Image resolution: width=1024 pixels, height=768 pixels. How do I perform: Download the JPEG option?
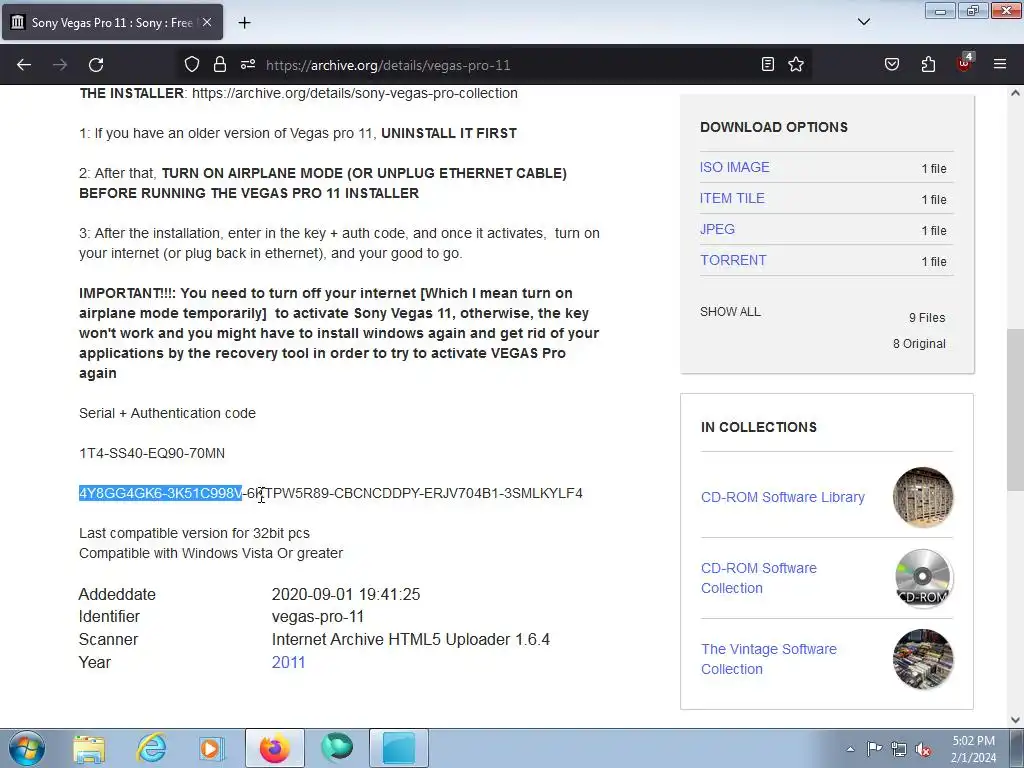(x=717, y=229)
